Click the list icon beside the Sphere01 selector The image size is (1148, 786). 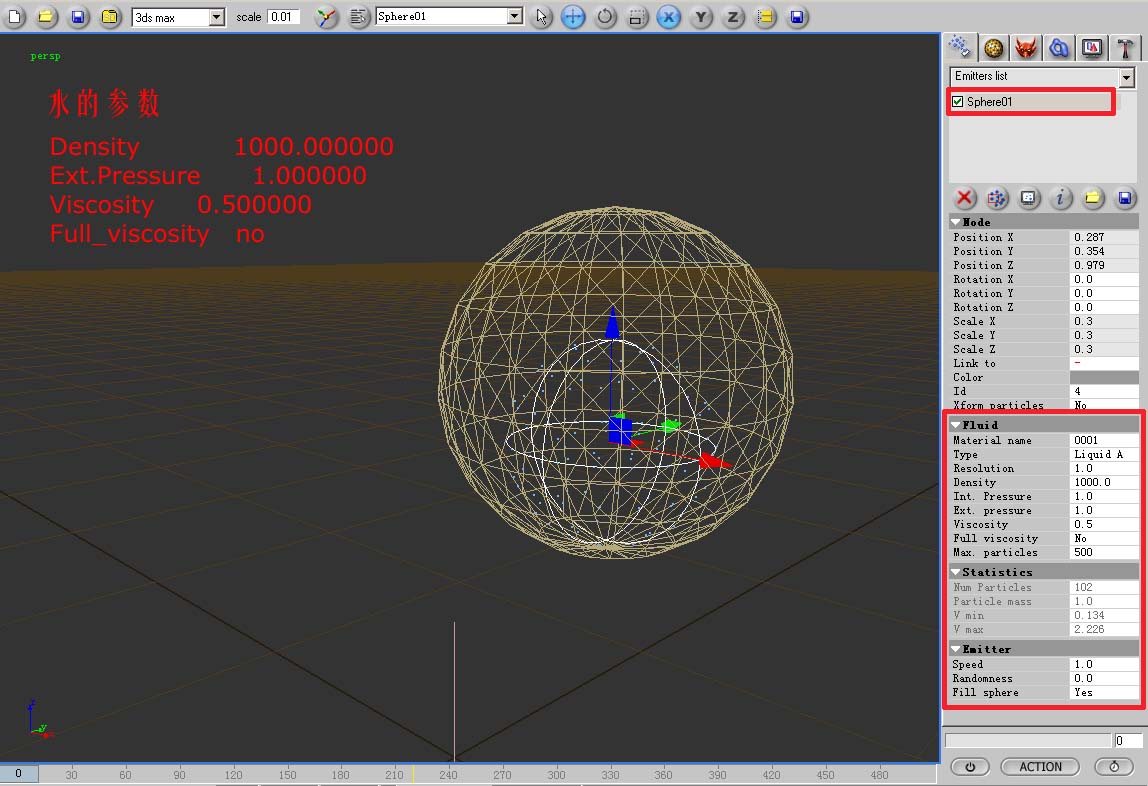358,16
